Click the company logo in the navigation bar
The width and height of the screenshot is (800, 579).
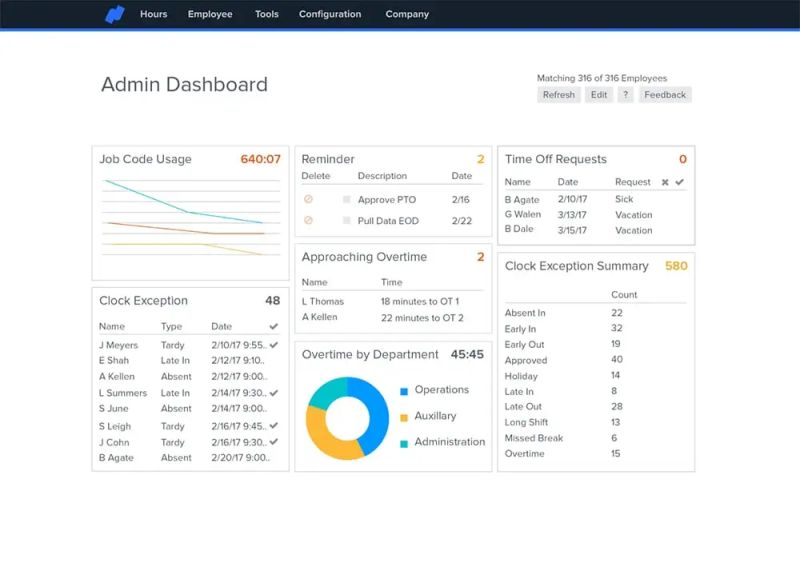113,14
